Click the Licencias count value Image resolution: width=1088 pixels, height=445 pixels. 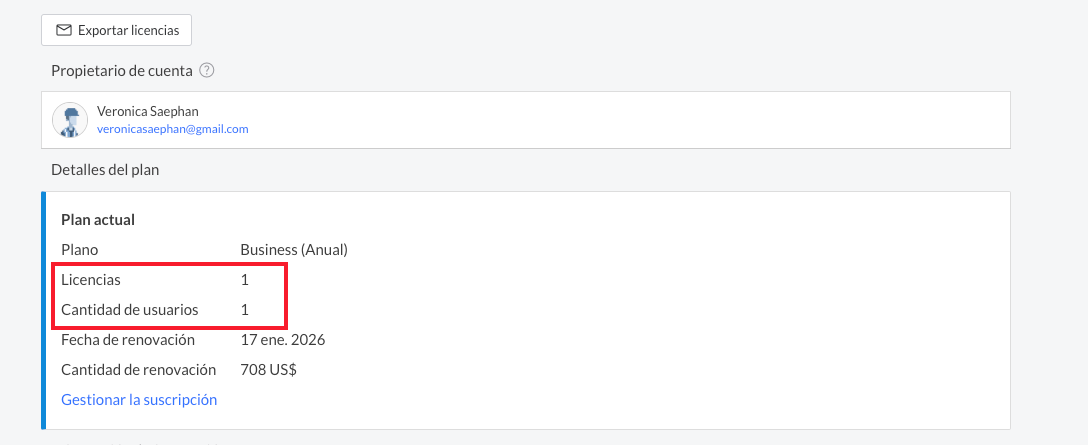(x=245, y=280)
